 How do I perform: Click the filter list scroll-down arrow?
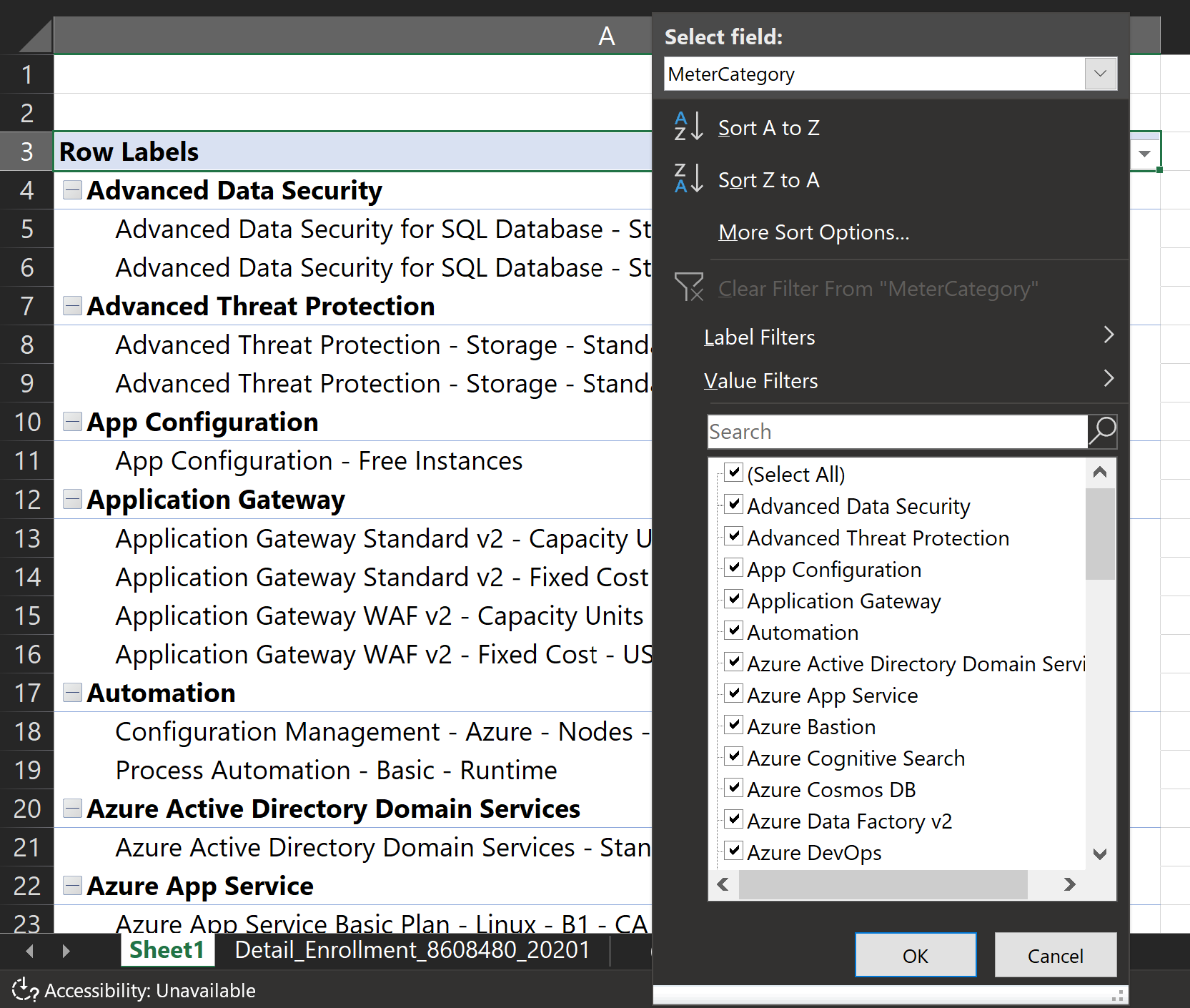click(1100, 854)
